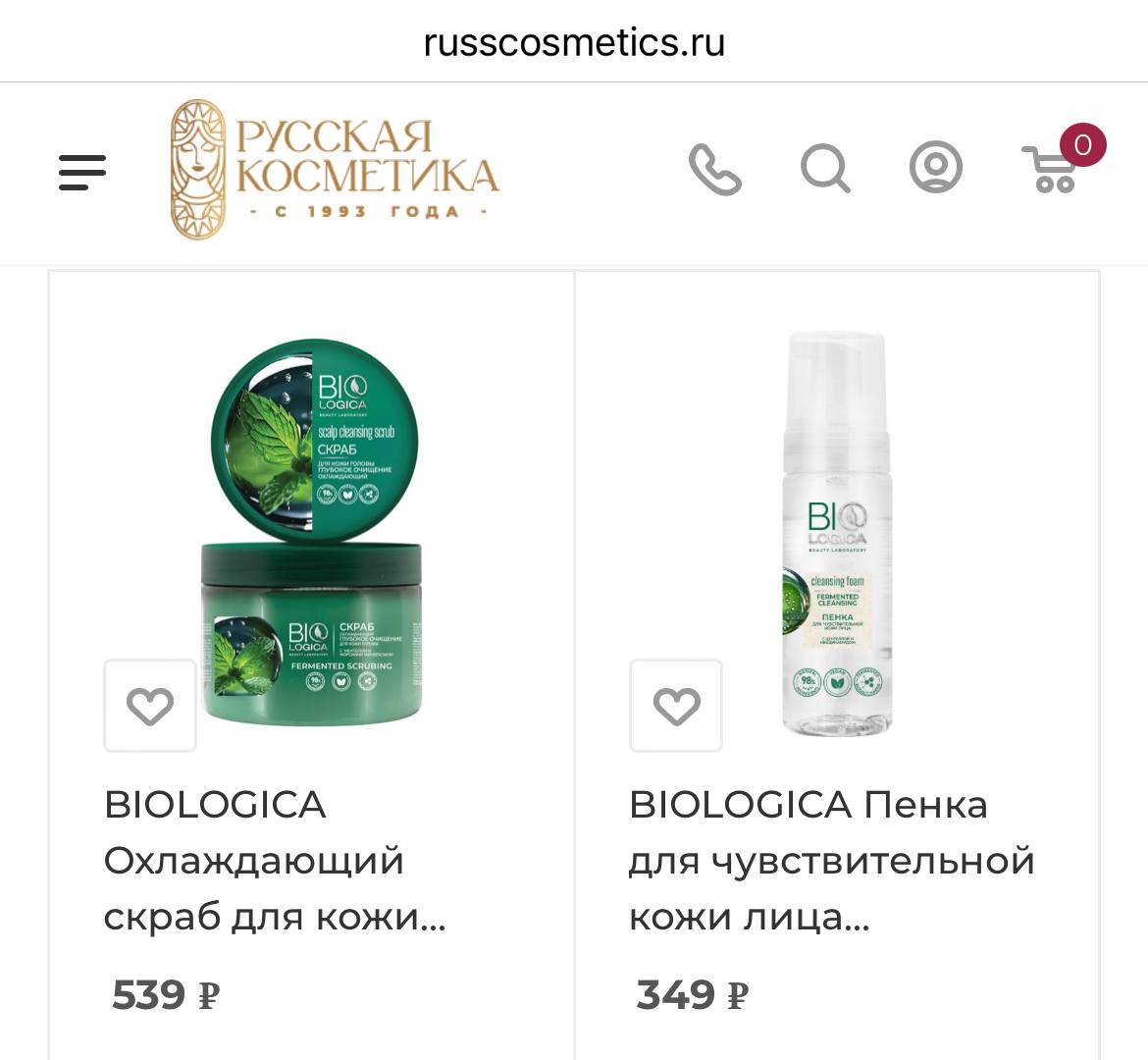Tap the phone call icon
Viewport: 1148px width, 1060px height.
tap(714, 169)
